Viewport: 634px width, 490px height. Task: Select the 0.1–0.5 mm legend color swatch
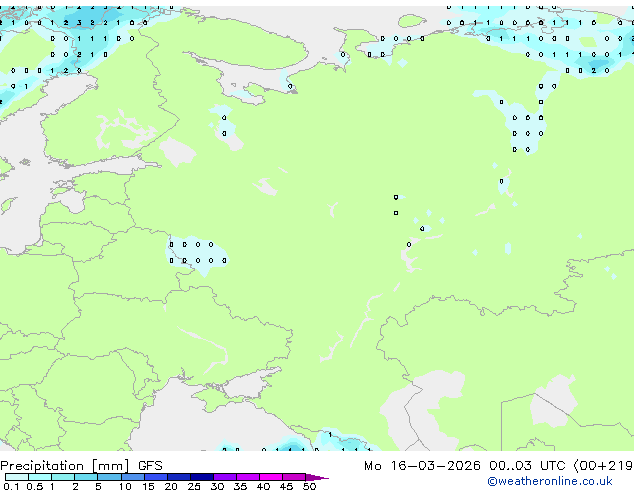pyautogui.click(x=17, y=477)
